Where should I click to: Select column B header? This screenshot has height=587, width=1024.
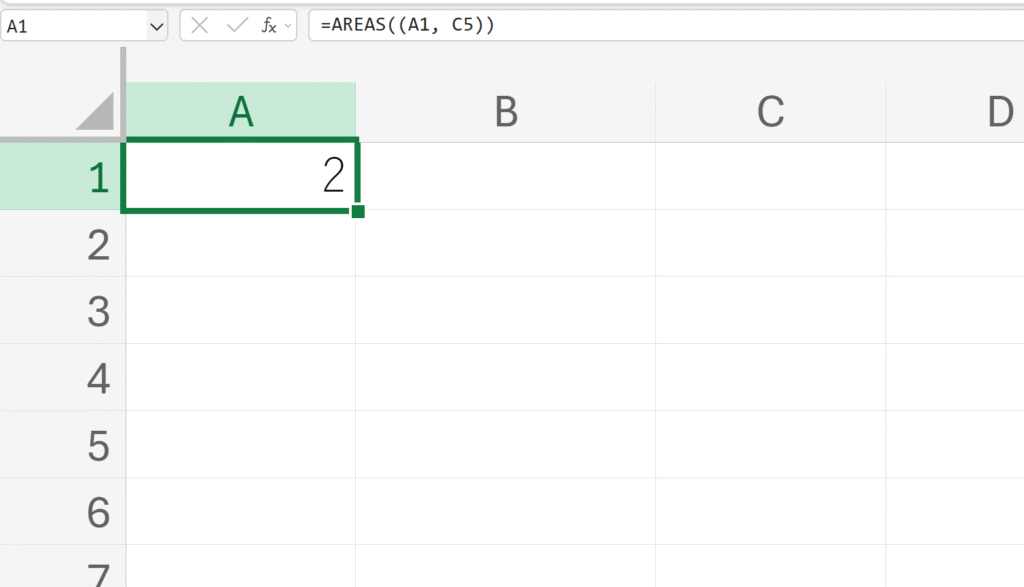(506, 112)
